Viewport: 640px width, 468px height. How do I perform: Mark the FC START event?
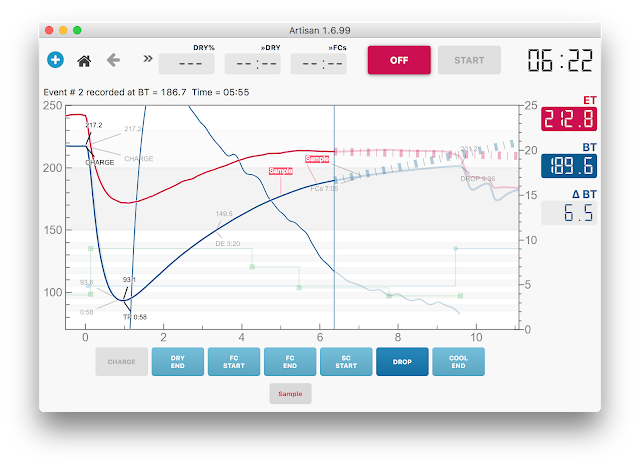pos(234,362)
